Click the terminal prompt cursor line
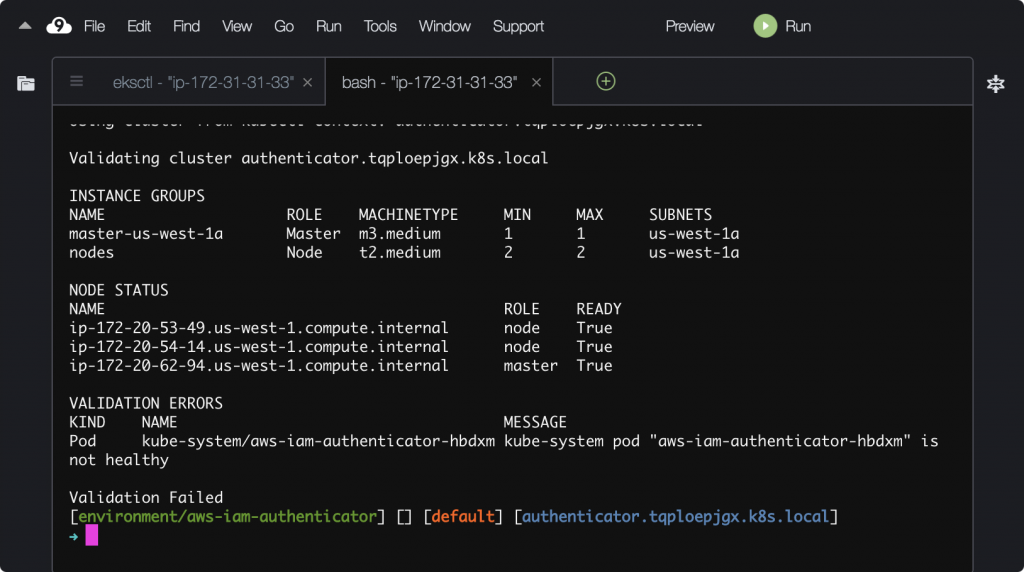This screenshot has height=572, width=1024. pyautogui.click(x=92, y=536)
